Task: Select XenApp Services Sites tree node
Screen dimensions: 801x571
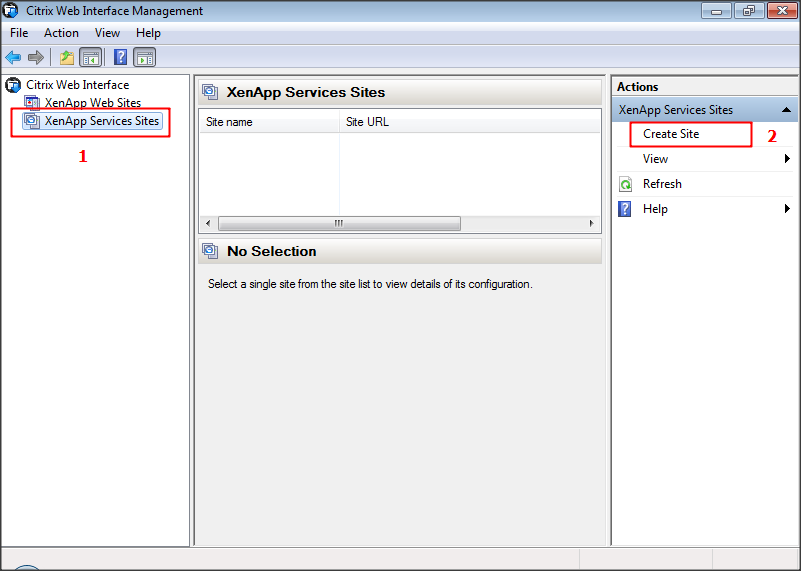Action: (101, 121)
